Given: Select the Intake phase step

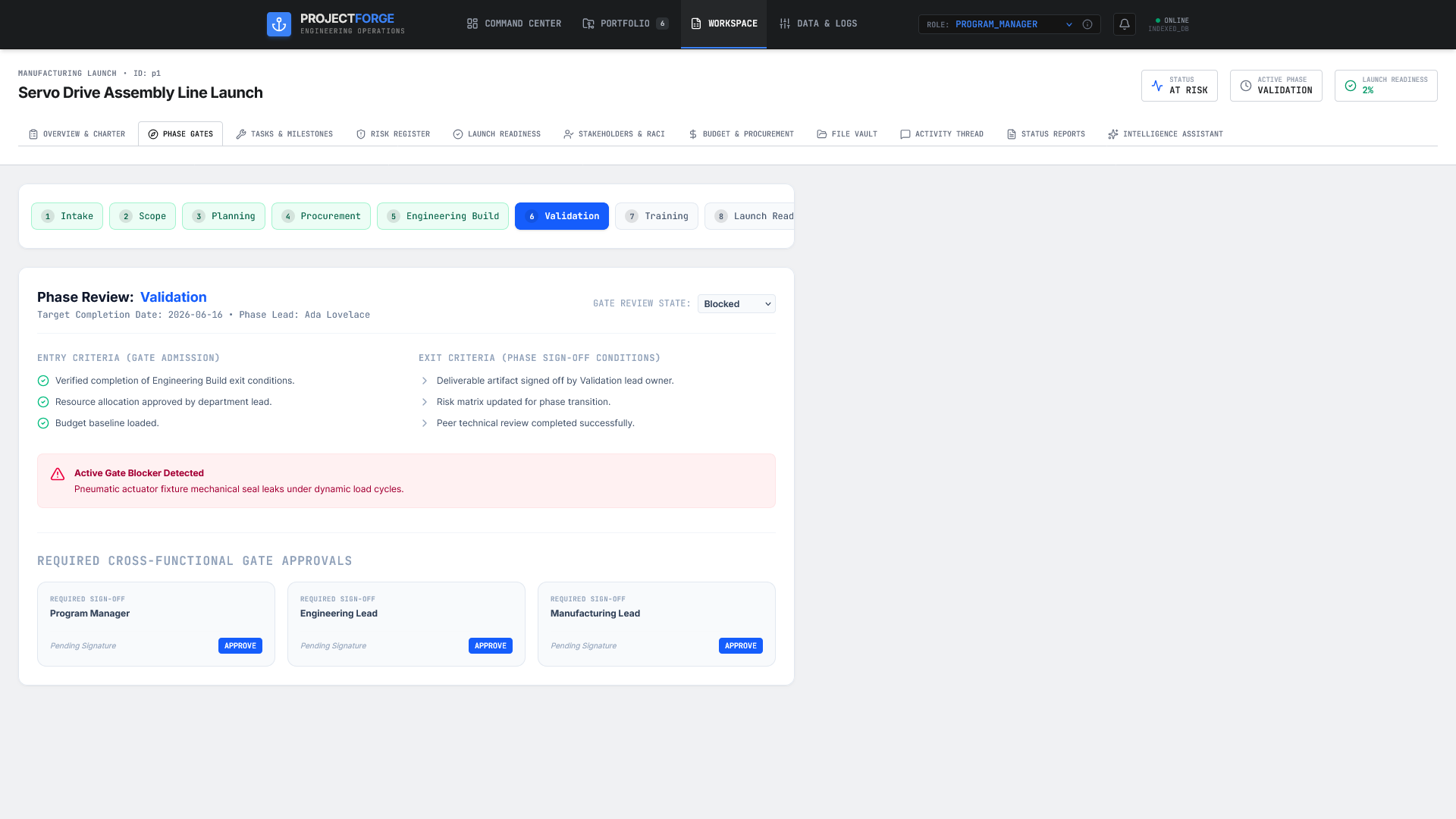Looking at the screenshot, I should click(x=67, y=216).
